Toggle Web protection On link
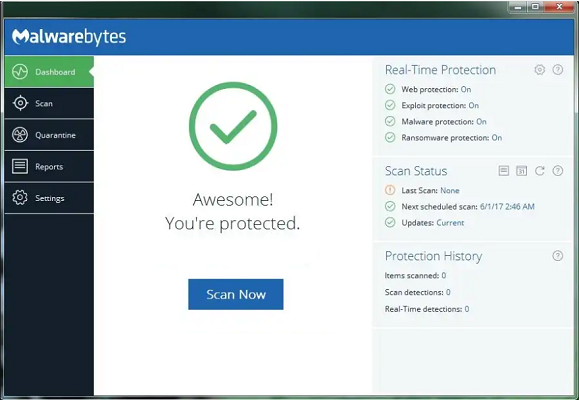Image resolution: width=579 pixels, height=400 pixels. pos(466,89)
